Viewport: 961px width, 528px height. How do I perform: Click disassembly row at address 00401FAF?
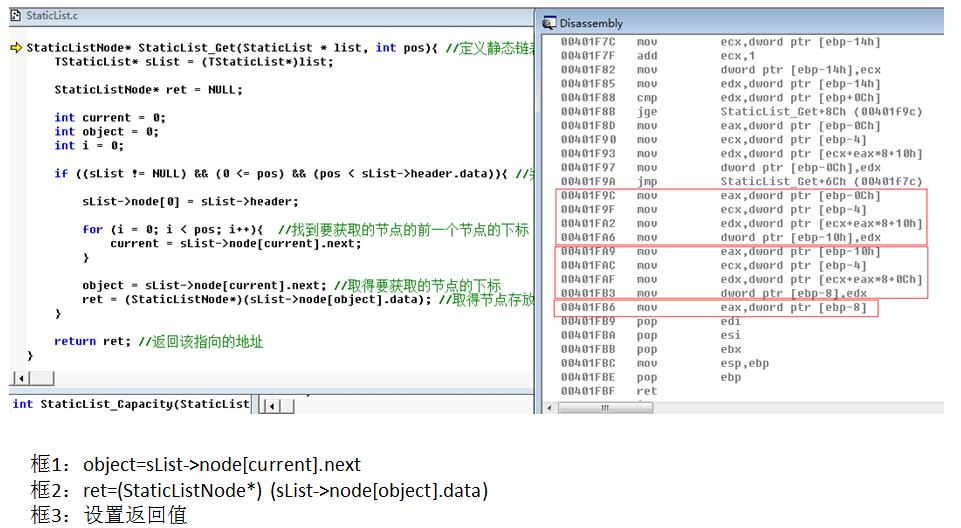(741, 280)
